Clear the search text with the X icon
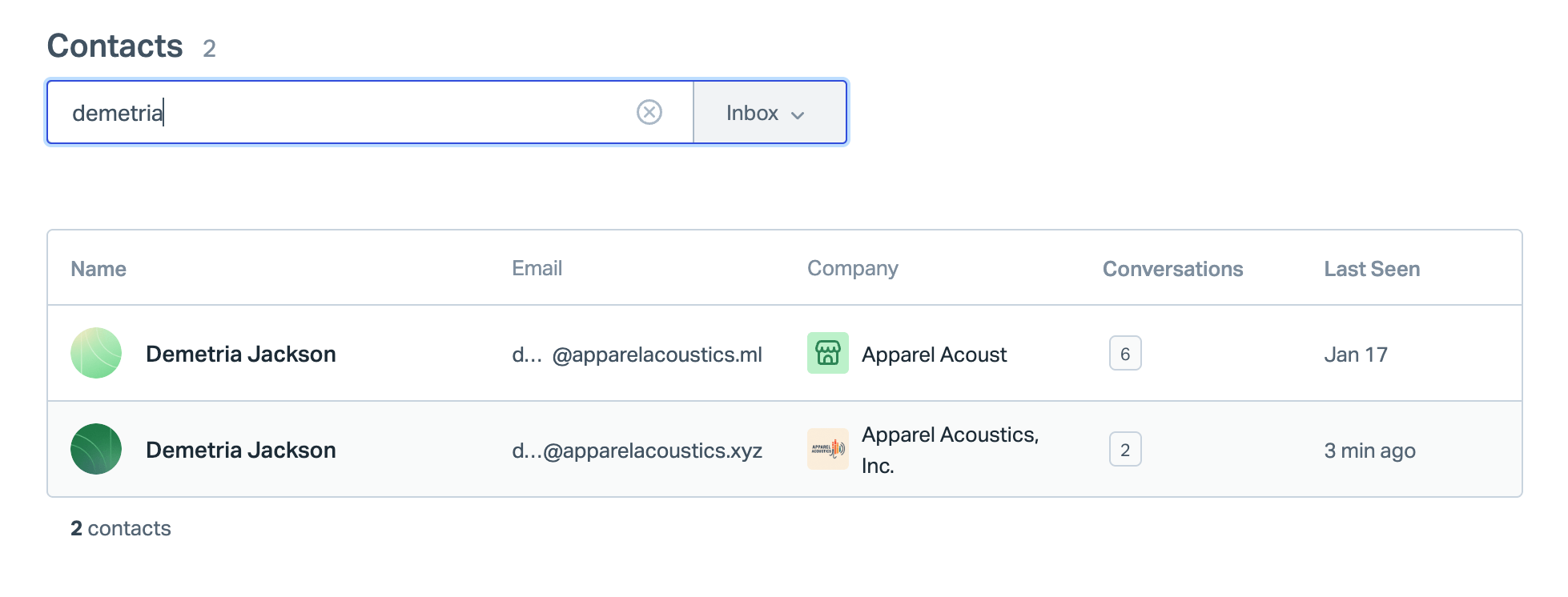Screen dimensions: 1568x597 649,112
